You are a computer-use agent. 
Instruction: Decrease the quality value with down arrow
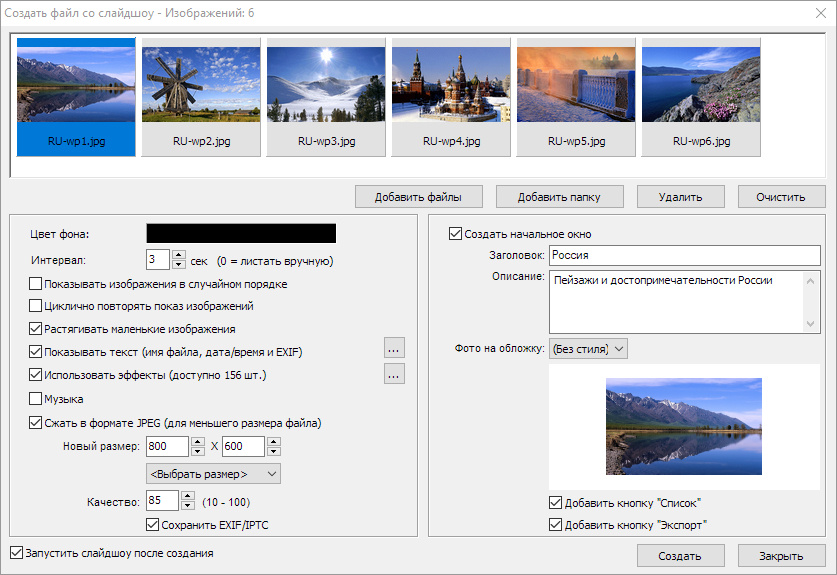tap(188, 505)
